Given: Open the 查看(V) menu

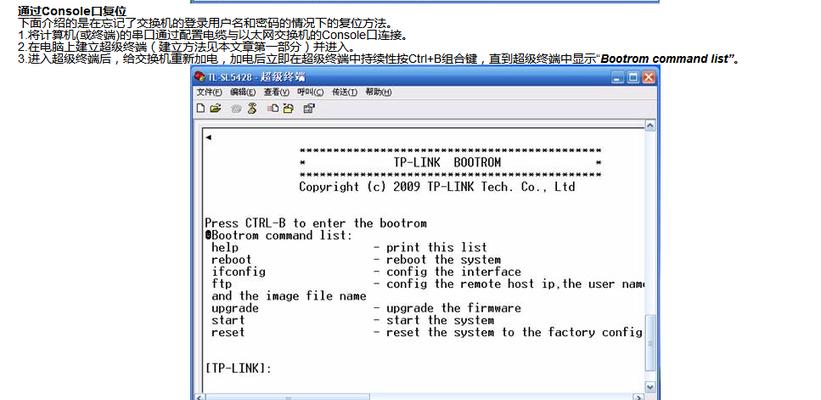Looking at the screenshot, I should tap(276, 92).
